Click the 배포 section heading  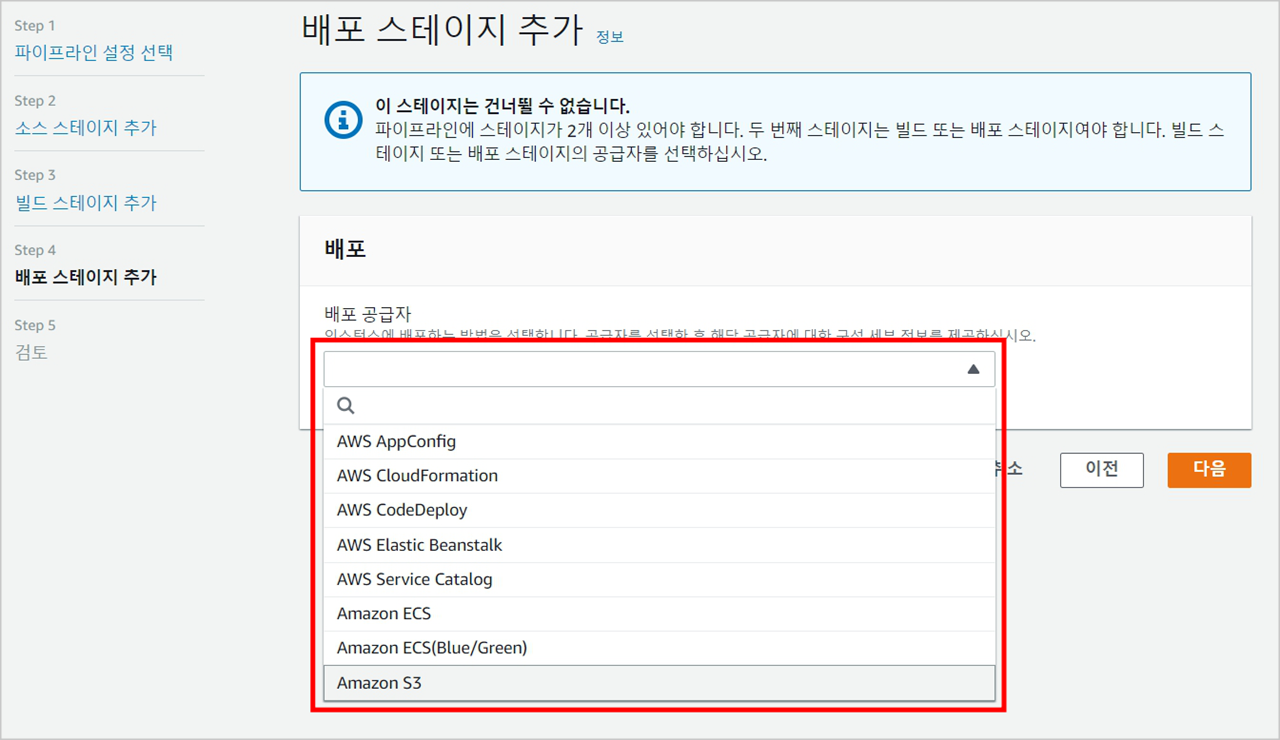[345, 250]
